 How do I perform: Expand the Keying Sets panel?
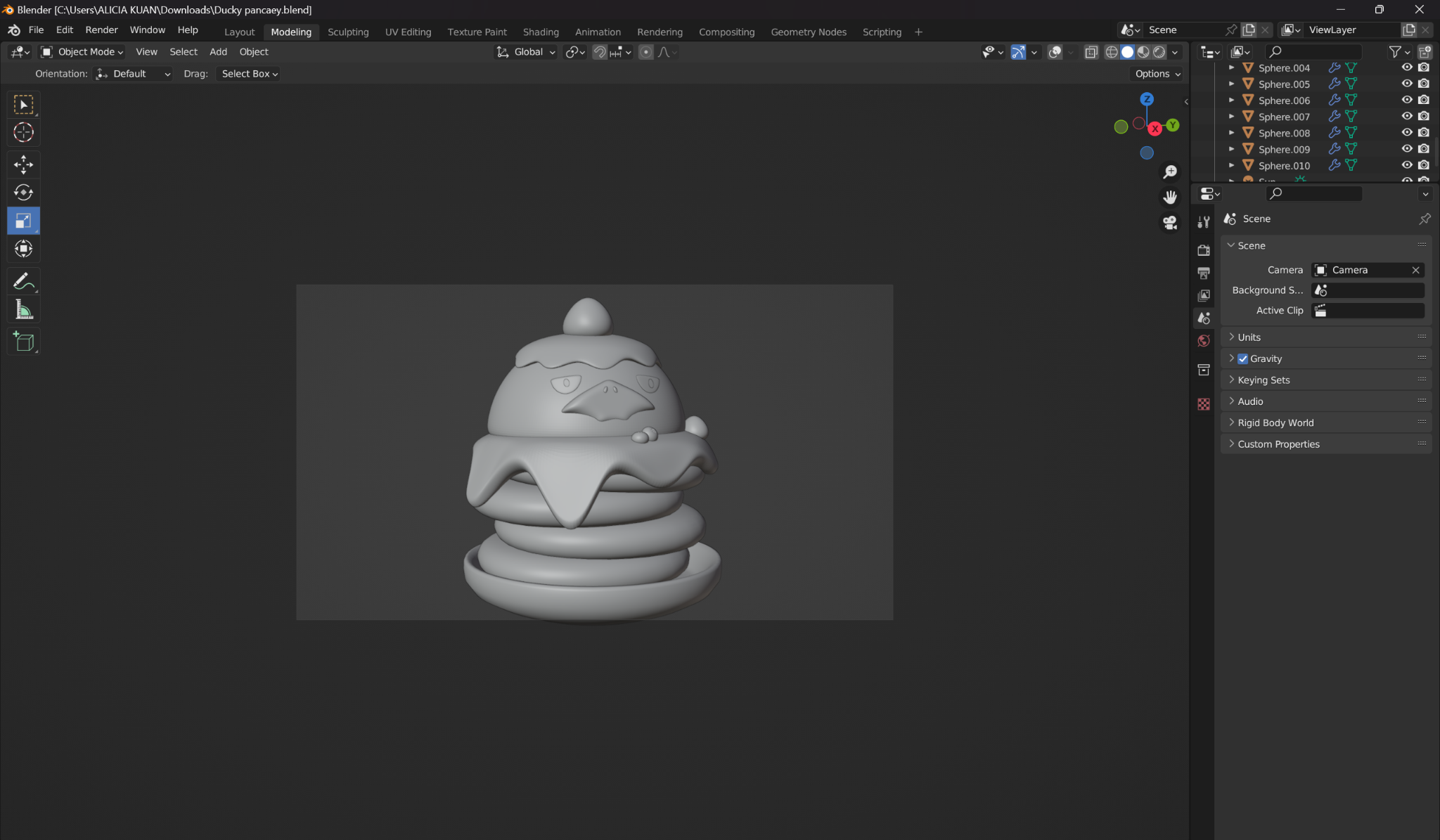[1326, 380]
